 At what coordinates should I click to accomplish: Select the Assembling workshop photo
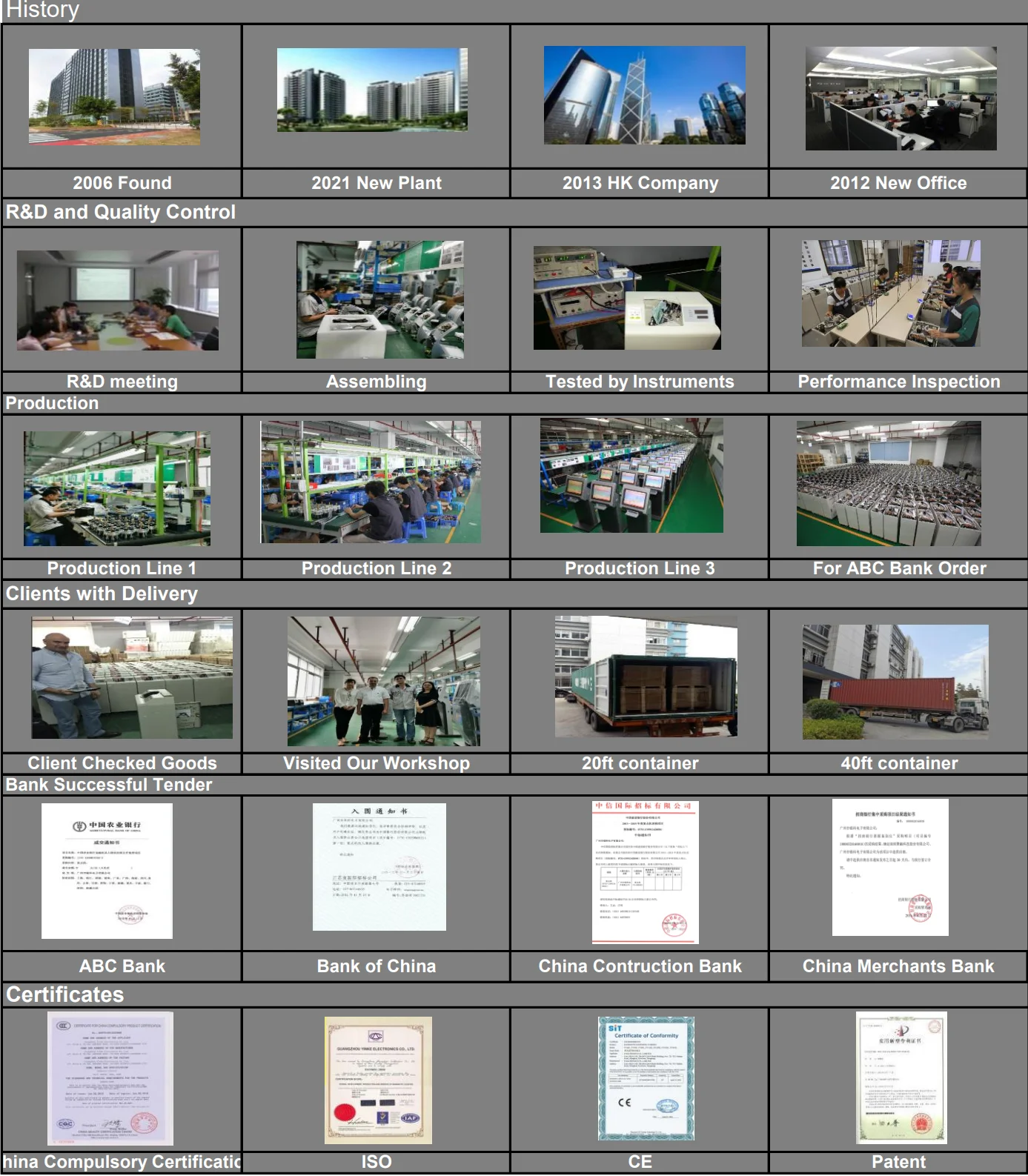(380, 299)
